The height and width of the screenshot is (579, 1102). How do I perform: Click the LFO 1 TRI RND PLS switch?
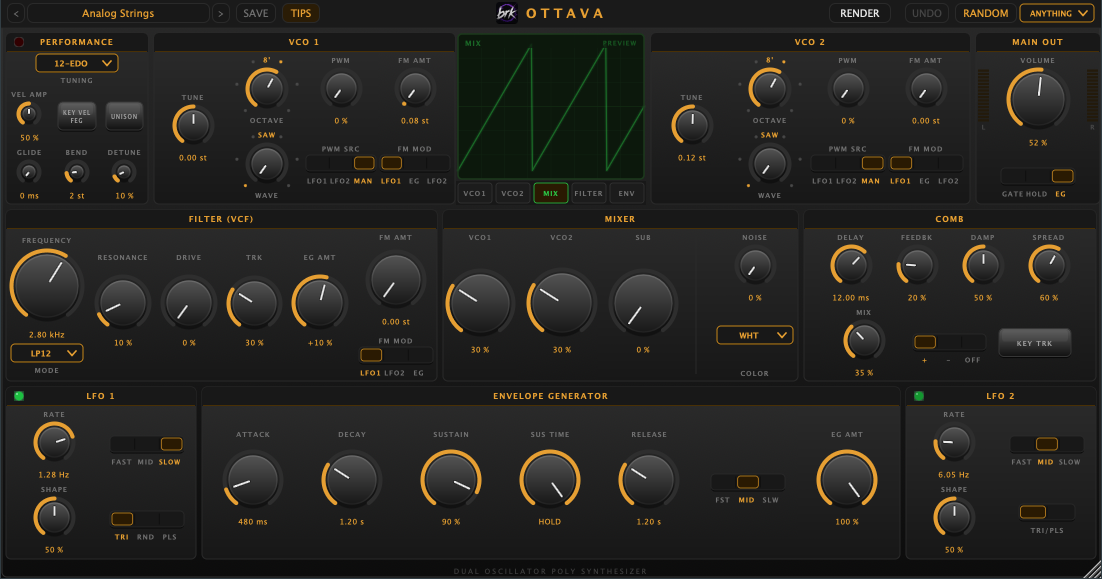[x=147, y=519]
